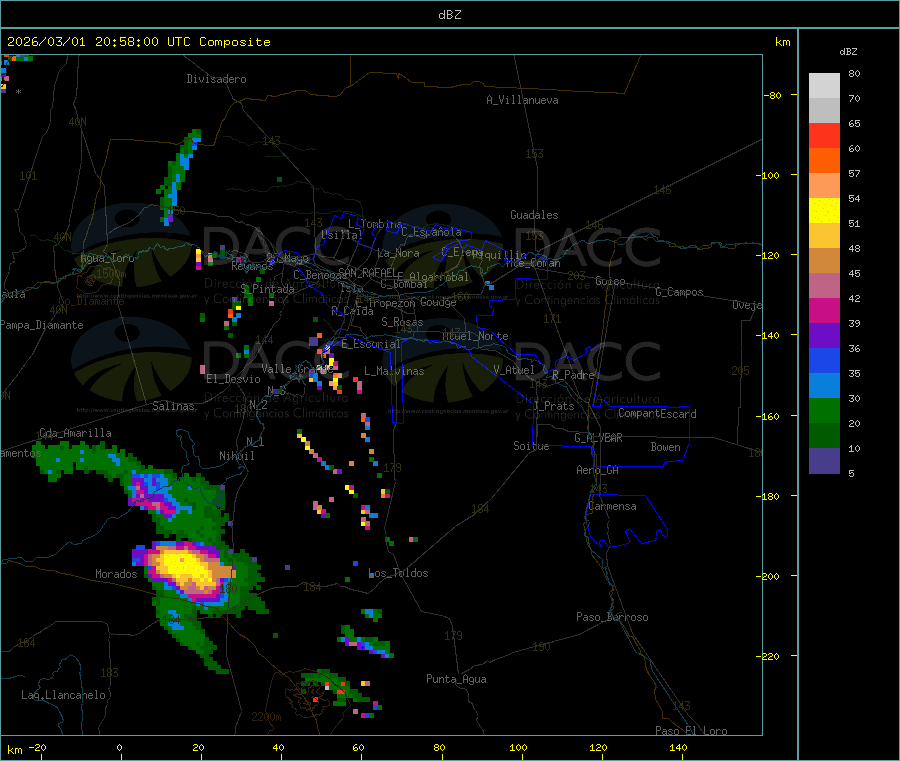The height and width of the screenshot is (761, 900).
Task: Click the Atuel_Norte map label
Action: coord(475,336)
